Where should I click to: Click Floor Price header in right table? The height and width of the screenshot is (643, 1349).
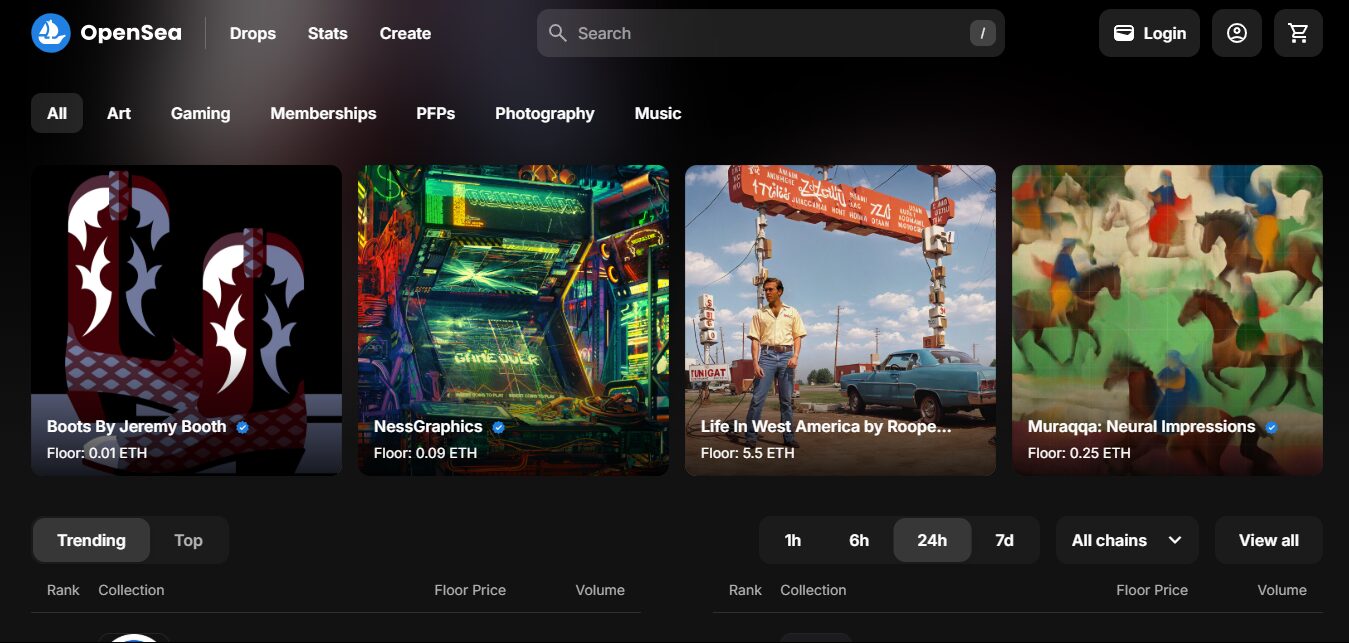(x=1152, y=590)
